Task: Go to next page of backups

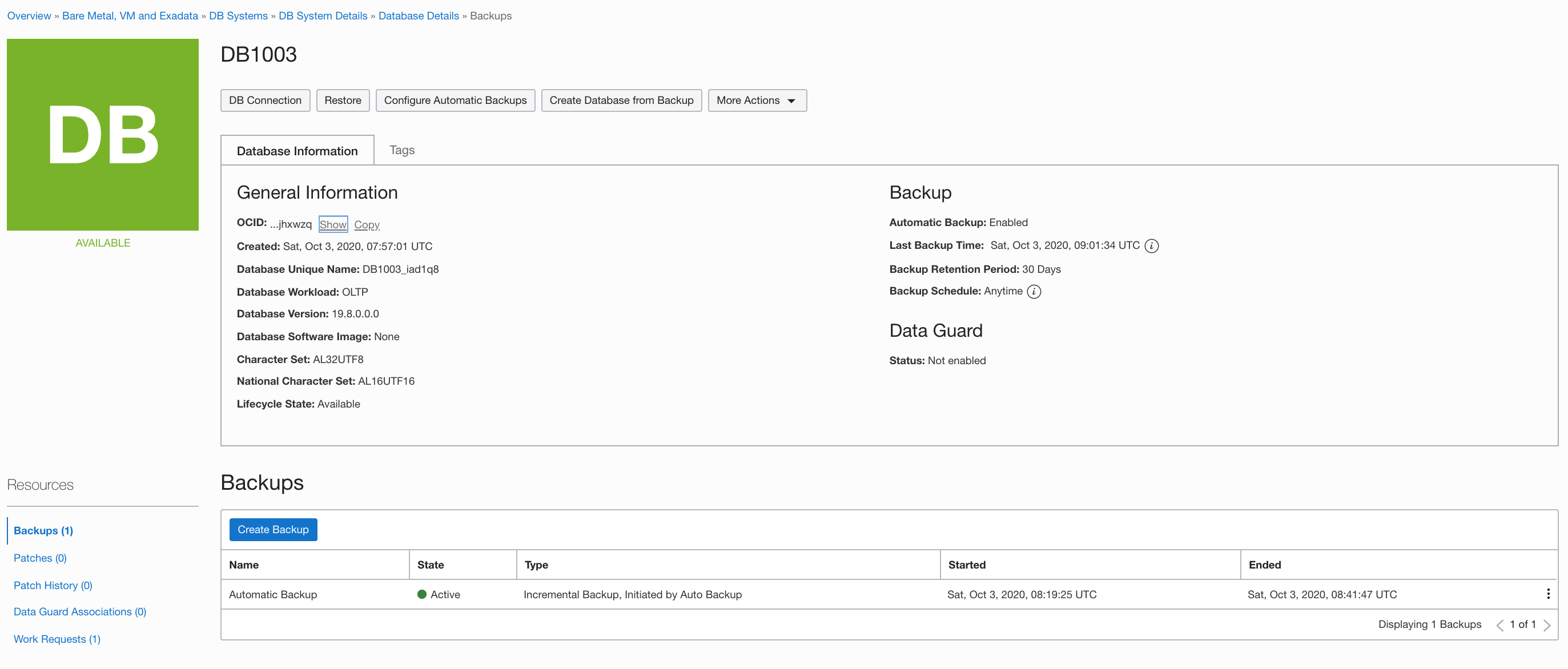Action: coord(1547,625)
